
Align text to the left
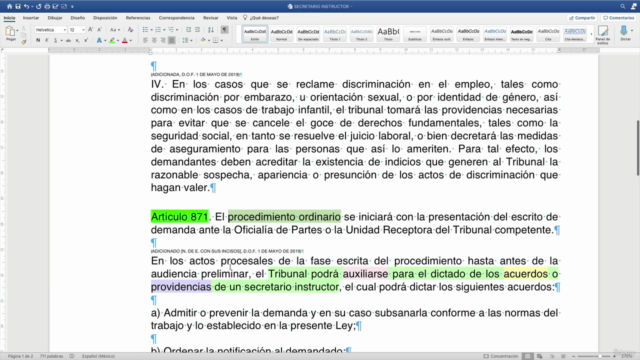point(146,40)
